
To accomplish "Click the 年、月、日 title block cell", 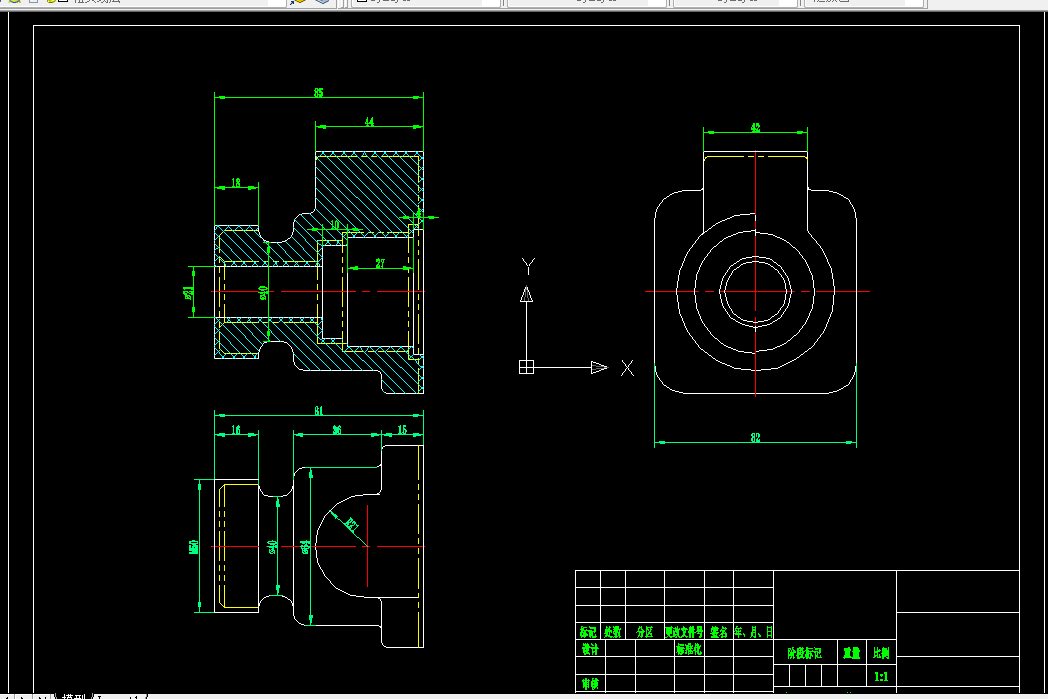I will coord(753,632).
